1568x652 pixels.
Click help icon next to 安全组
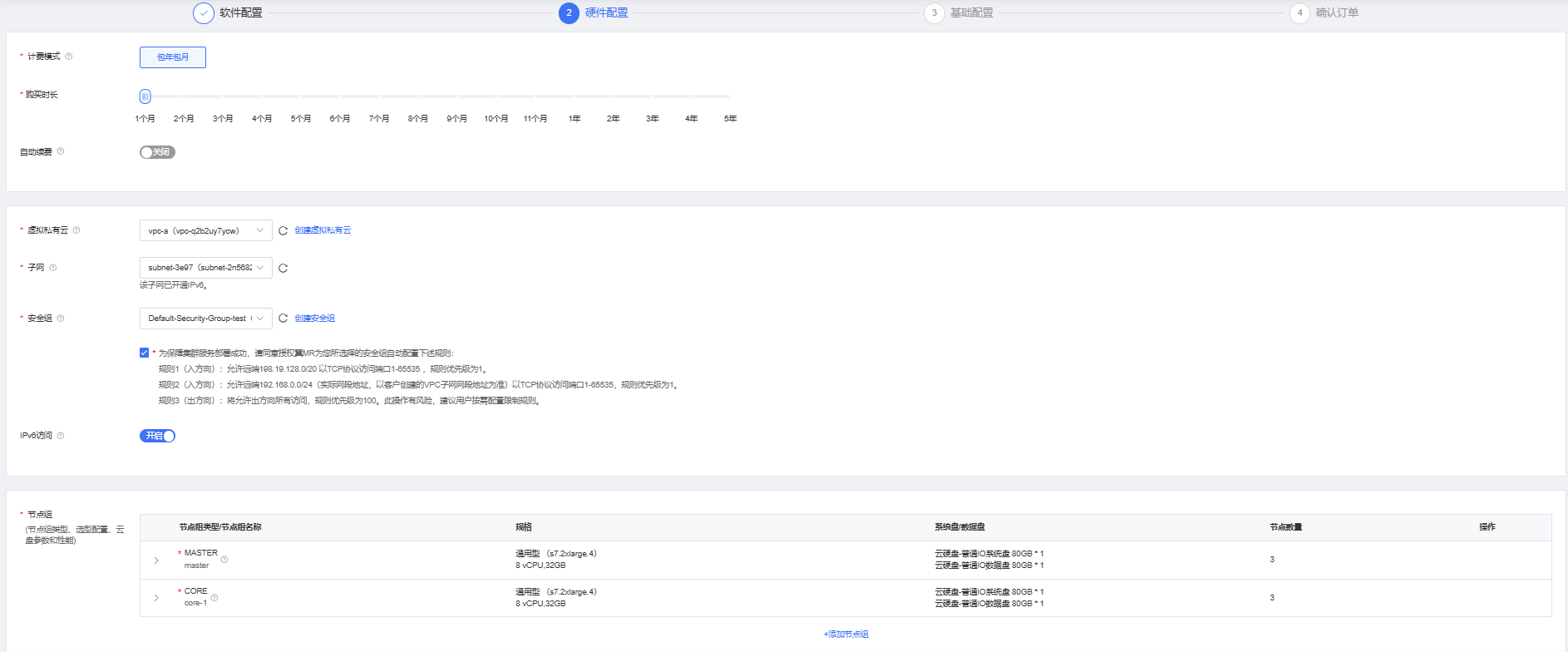(x=61, y=319)
